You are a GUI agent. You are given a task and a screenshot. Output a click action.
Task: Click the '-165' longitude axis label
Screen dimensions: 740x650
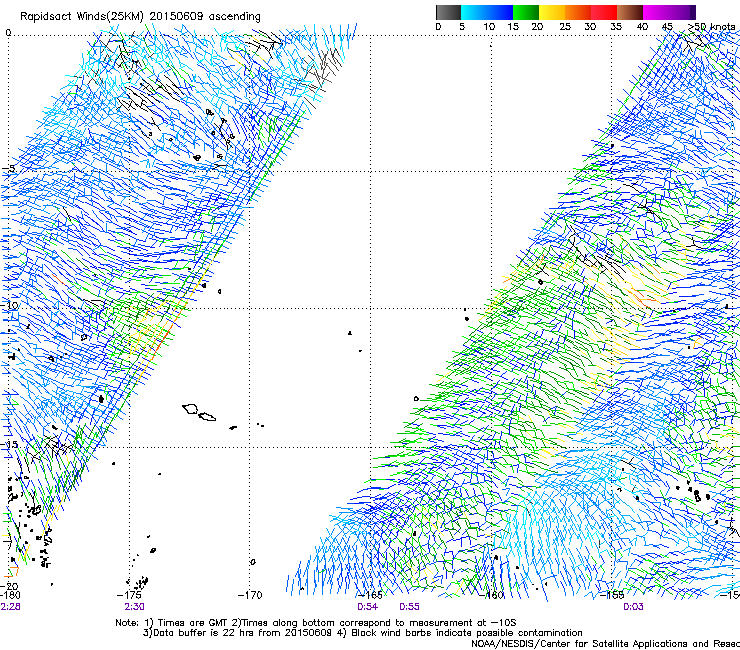click(370, 595)
